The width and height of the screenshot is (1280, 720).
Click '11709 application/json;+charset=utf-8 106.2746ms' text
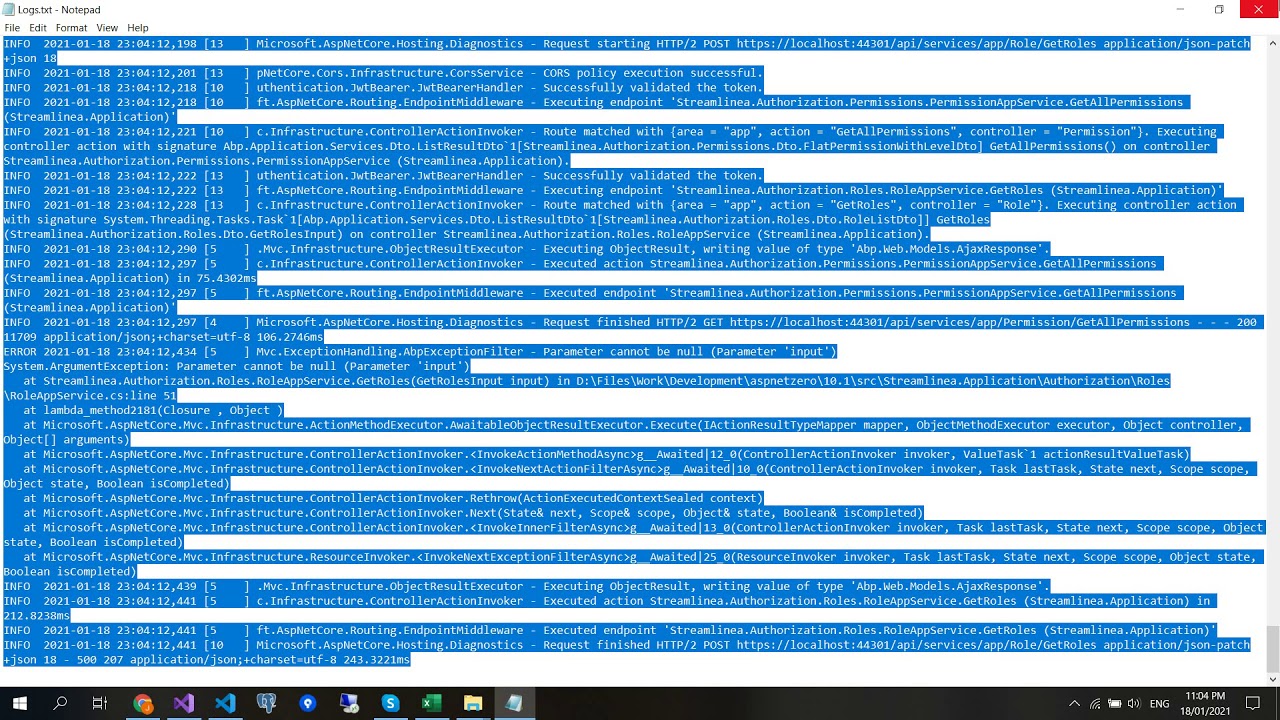(163, 337)
